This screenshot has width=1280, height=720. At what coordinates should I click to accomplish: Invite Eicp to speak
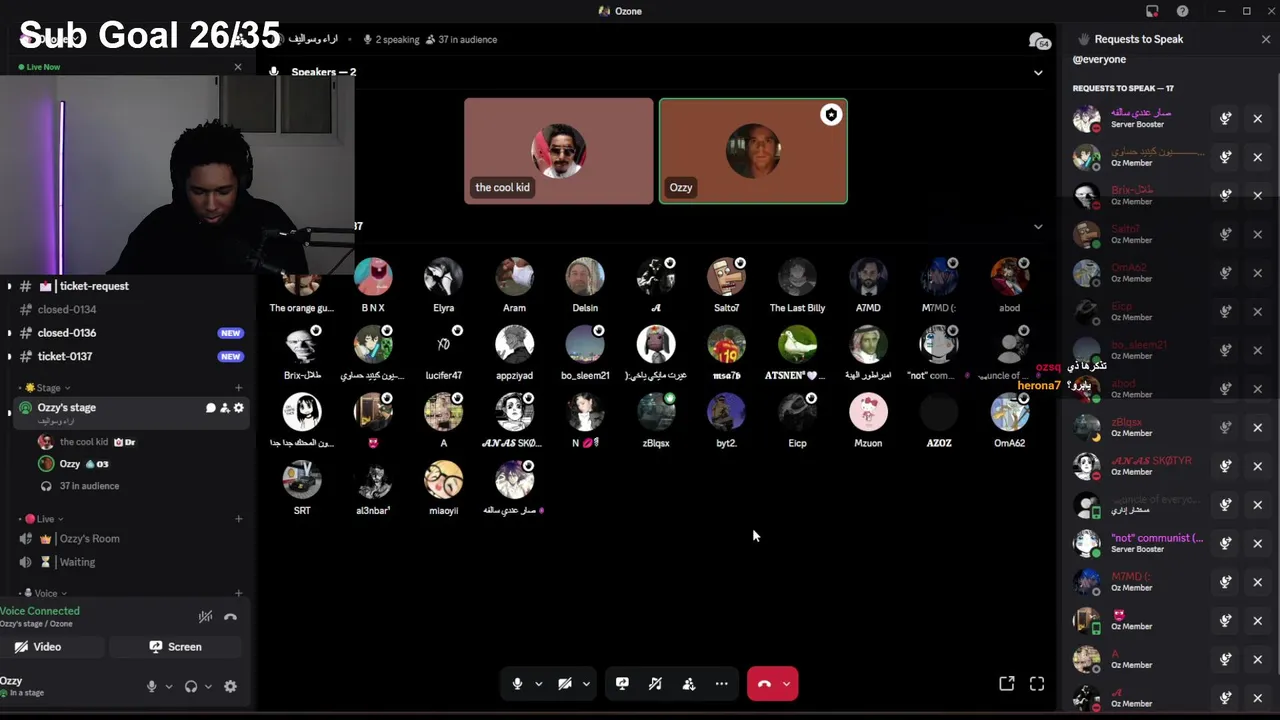point(1225,311)
